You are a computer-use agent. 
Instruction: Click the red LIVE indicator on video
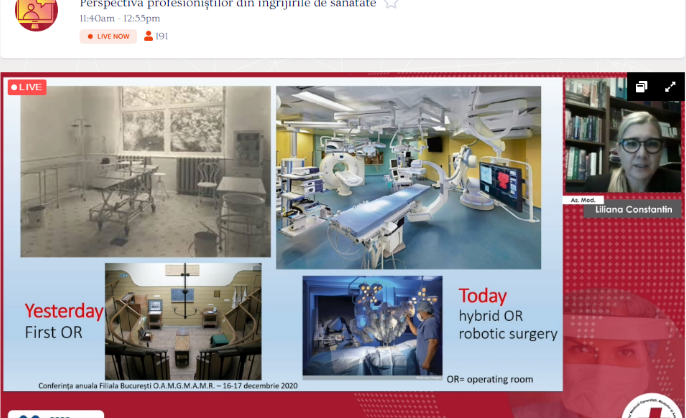27,88
